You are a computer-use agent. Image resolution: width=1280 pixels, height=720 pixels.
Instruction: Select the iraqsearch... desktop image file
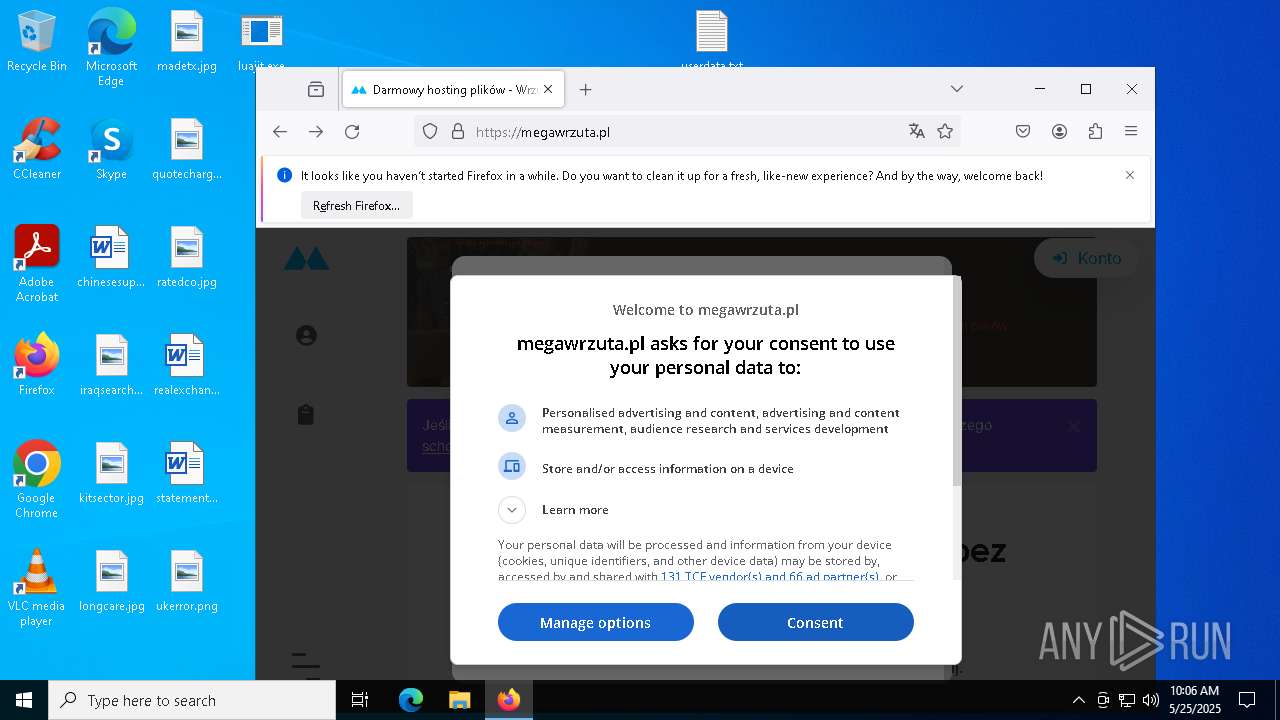111,365
